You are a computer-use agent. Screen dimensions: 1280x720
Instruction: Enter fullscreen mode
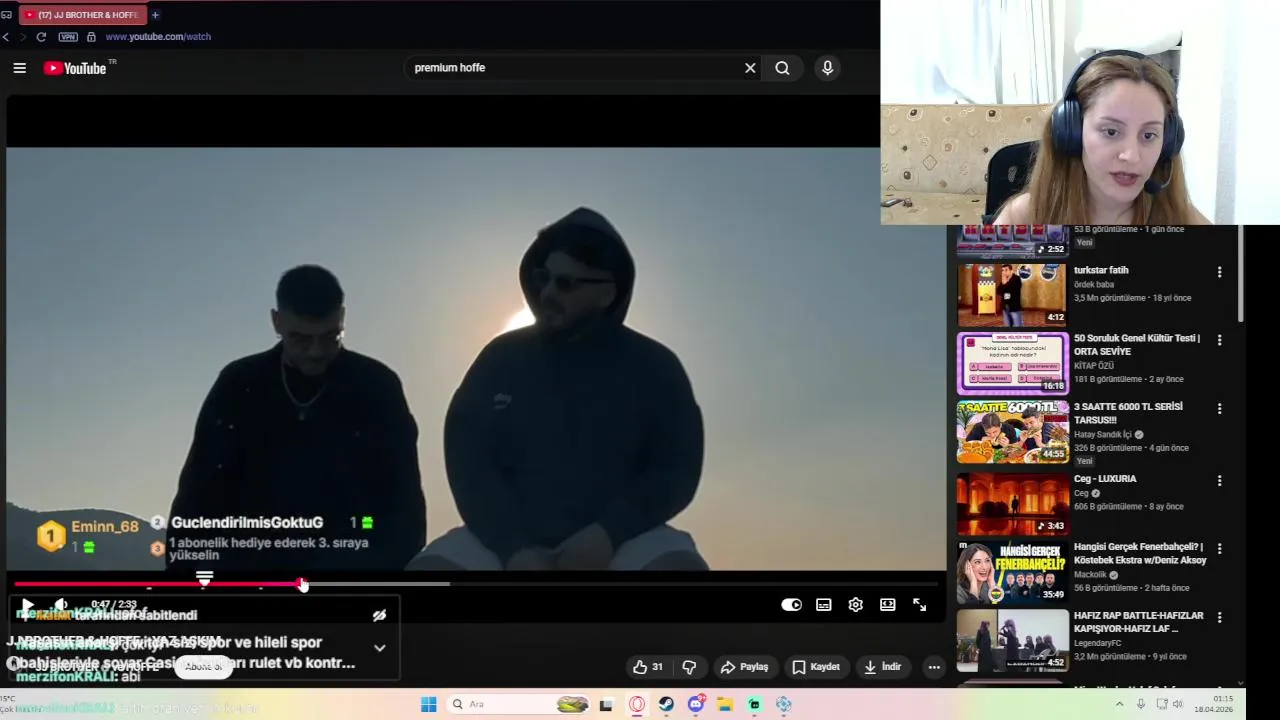919,605
